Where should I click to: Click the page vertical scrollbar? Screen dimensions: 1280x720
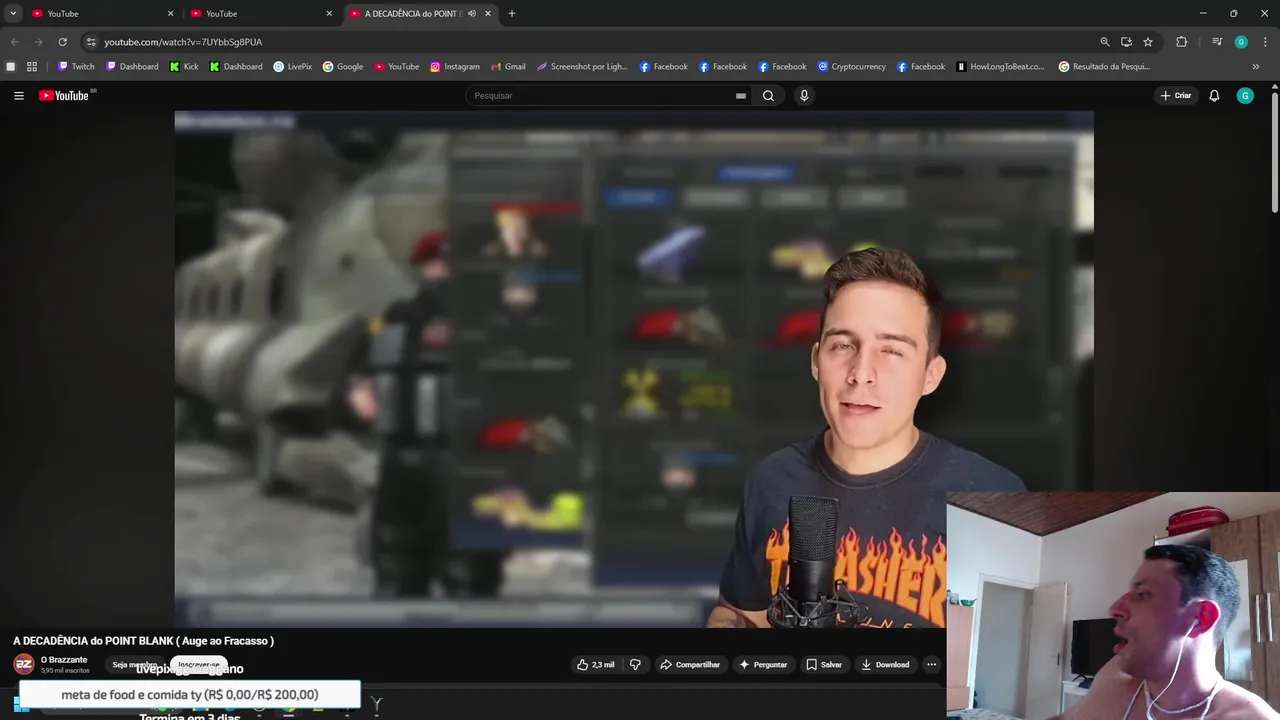tap(1274, 150)
